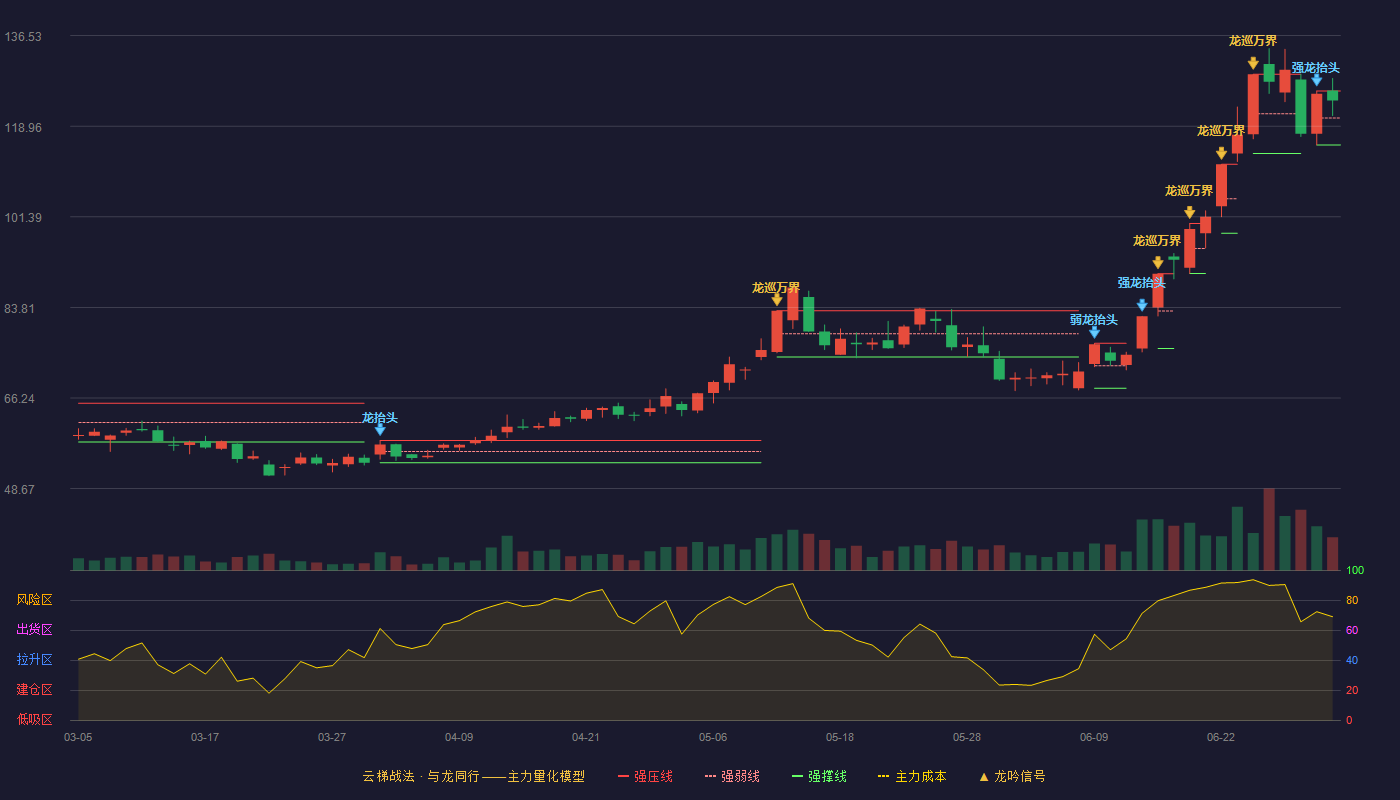This screenshot has height=800, width=1400.
Task: Click the 云梯战法 · 与龙同行 title text
Action: coord(421,776)
